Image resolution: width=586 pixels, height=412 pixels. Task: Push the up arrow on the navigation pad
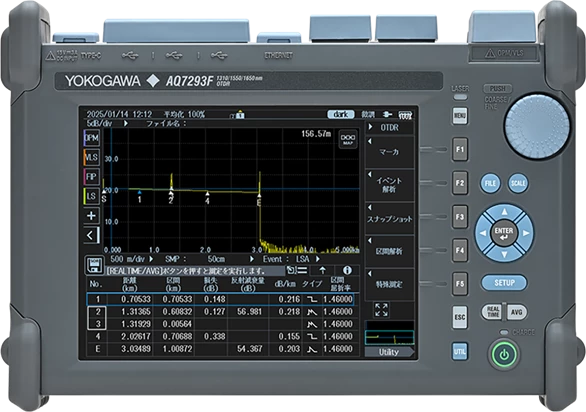point(505,212)
